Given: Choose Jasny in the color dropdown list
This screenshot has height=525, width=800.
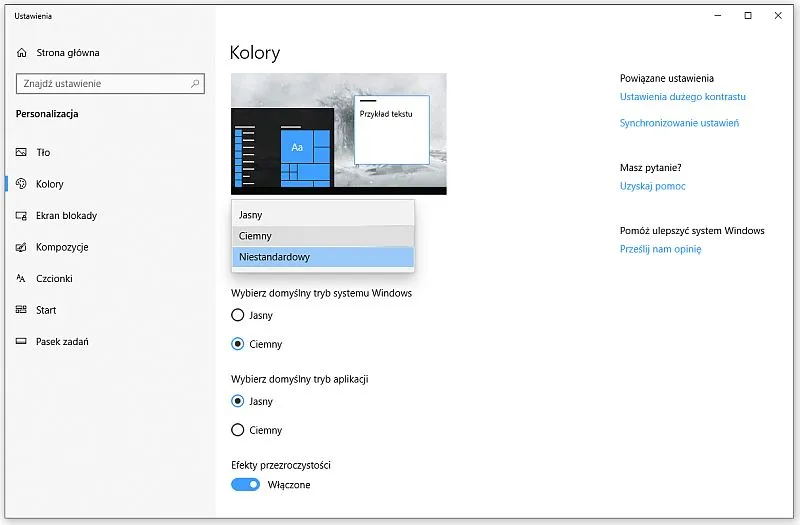Looking at the screenshot, I should pyautogui.click(x=322, y=215).
